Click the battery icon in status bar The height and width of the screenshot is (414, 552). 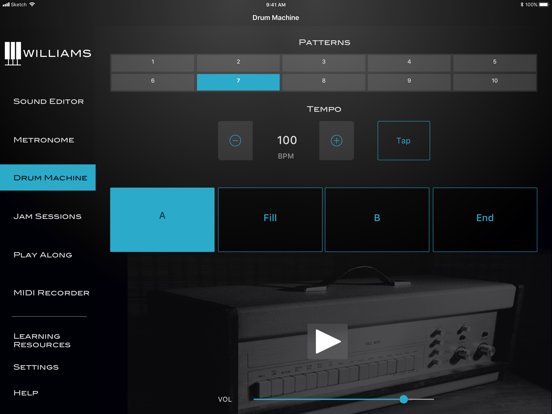click(x=543, y=5)
